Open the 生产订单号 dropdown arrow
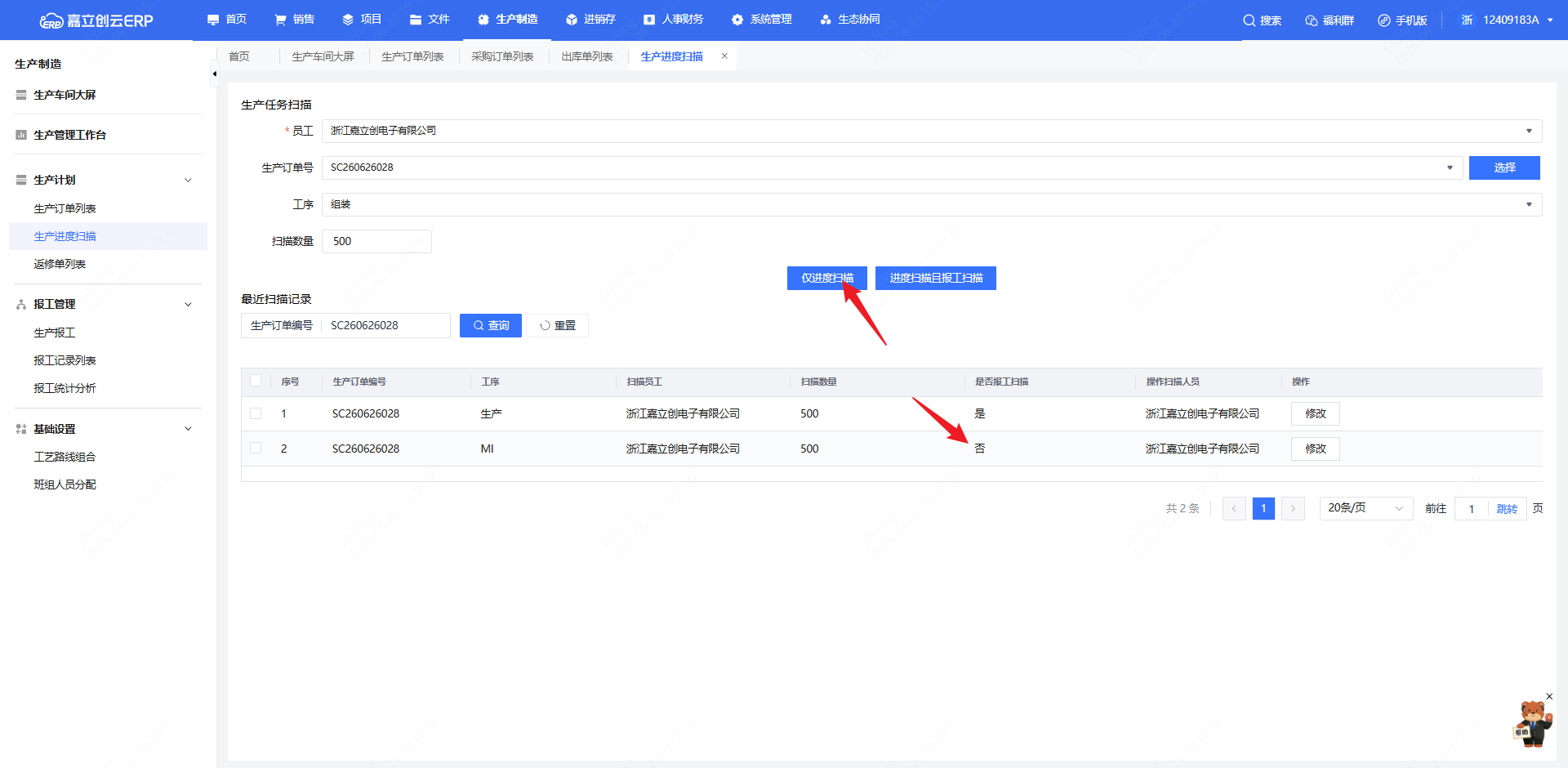Screen dimensions: 1568x768 coord(1450,167)
